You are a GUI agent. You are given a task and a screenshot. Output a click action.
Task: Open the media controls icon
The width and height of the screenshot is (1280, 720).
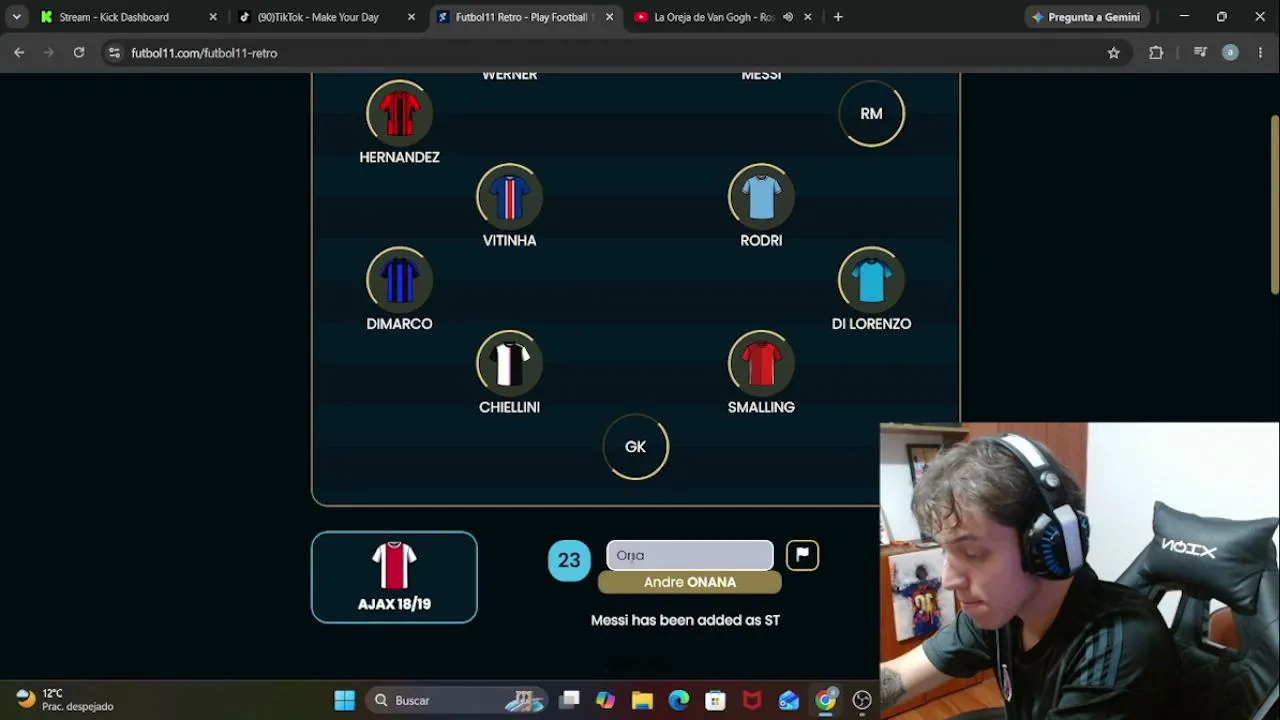[x=1200, y=53]
